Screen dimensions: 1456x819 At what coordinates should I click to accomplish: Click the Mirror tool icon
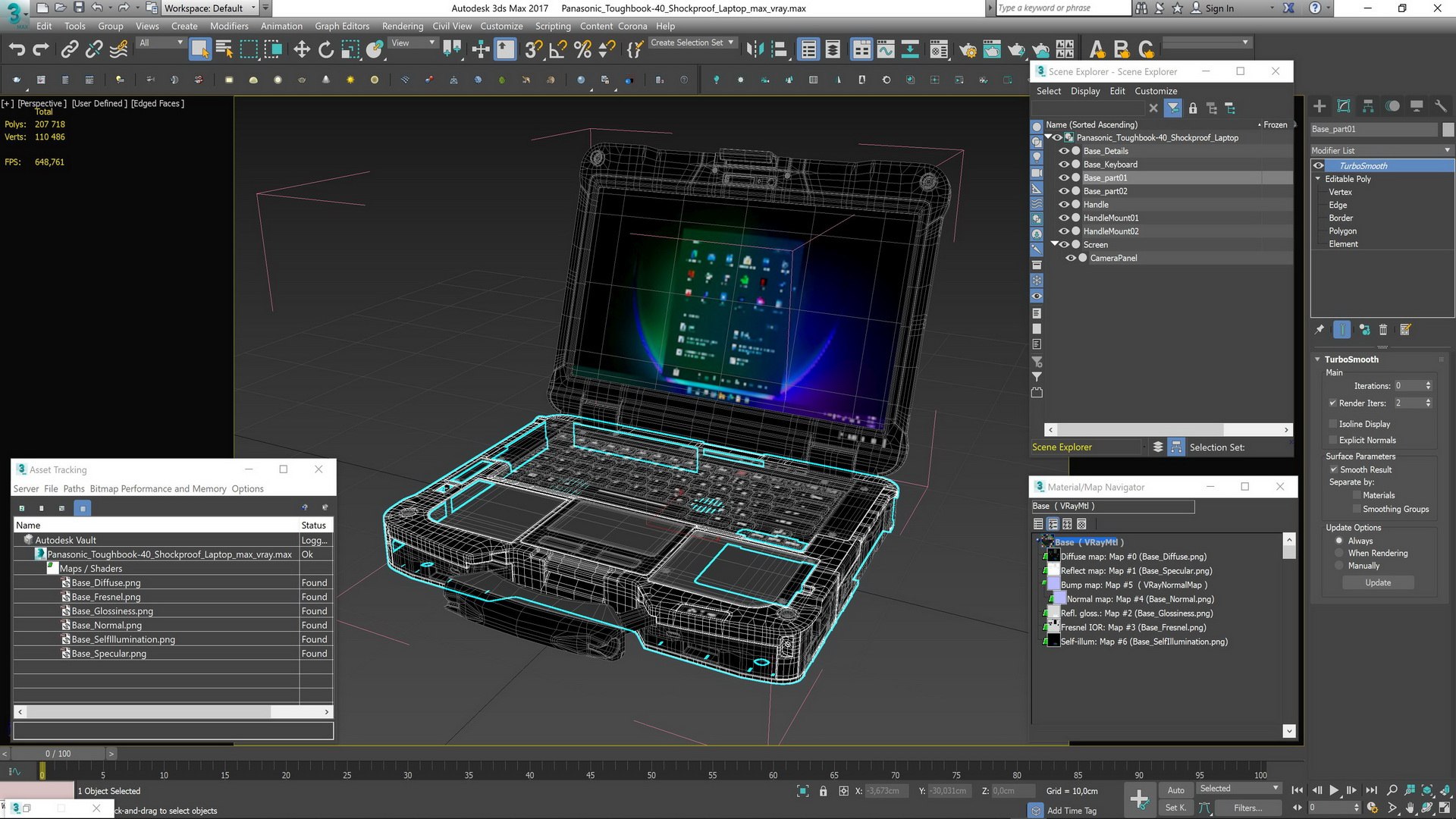[755, 50]
